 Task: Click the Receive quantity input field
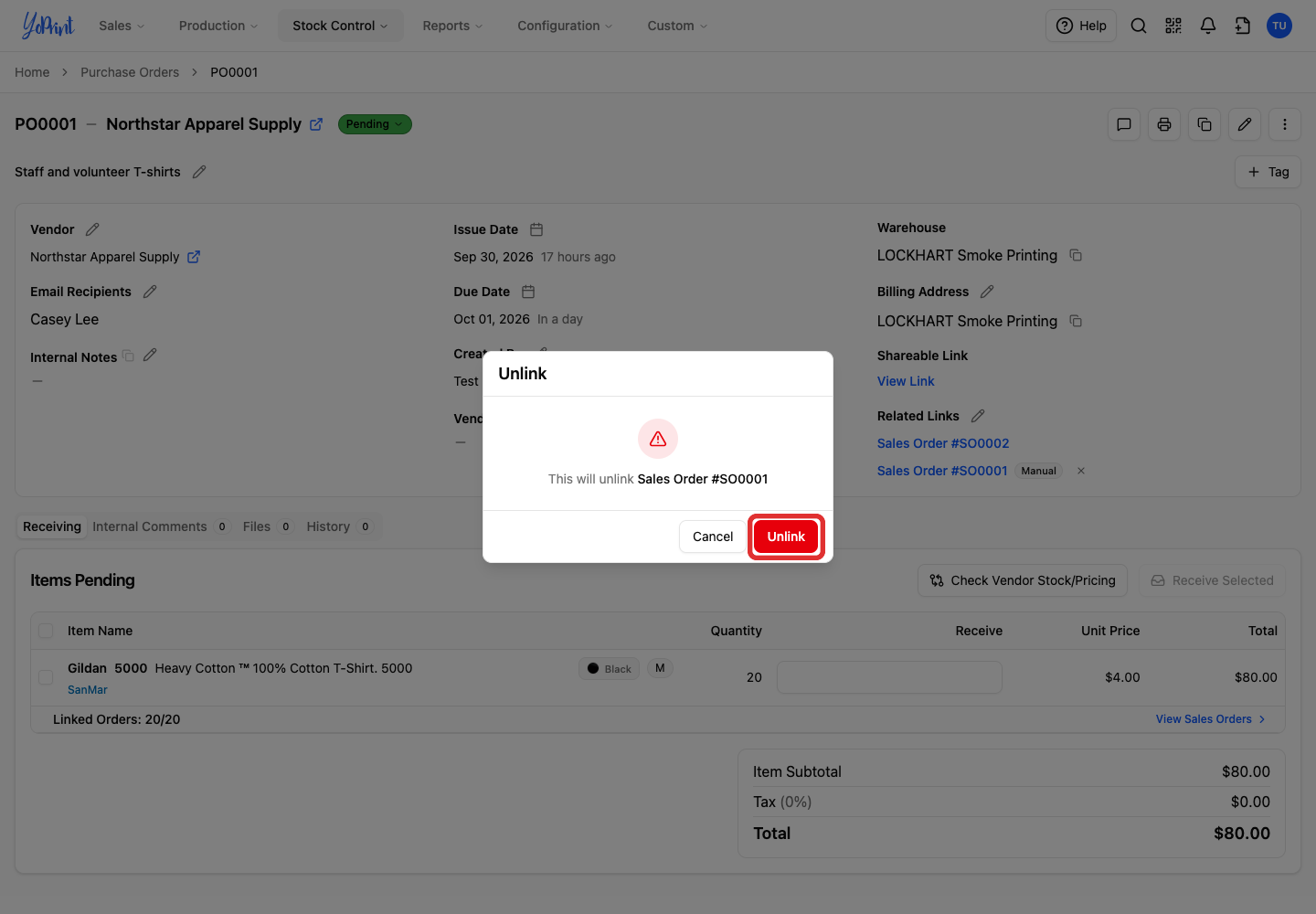[889, 677]
